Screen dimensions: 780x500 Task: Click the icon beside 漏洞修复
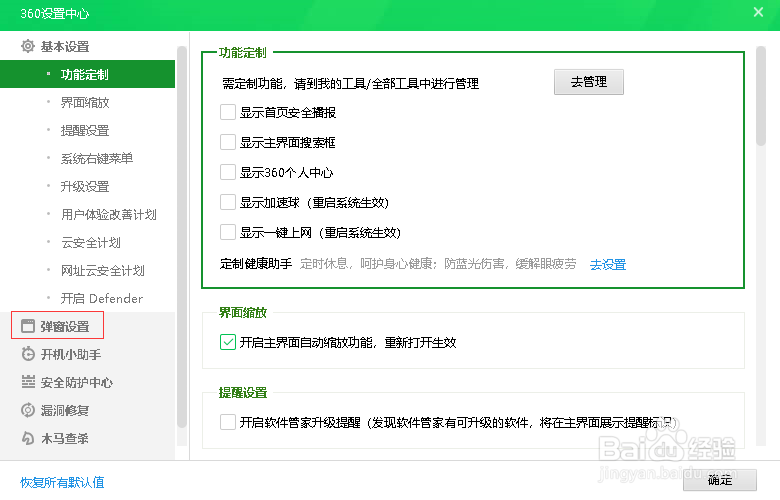click(28, 410)
